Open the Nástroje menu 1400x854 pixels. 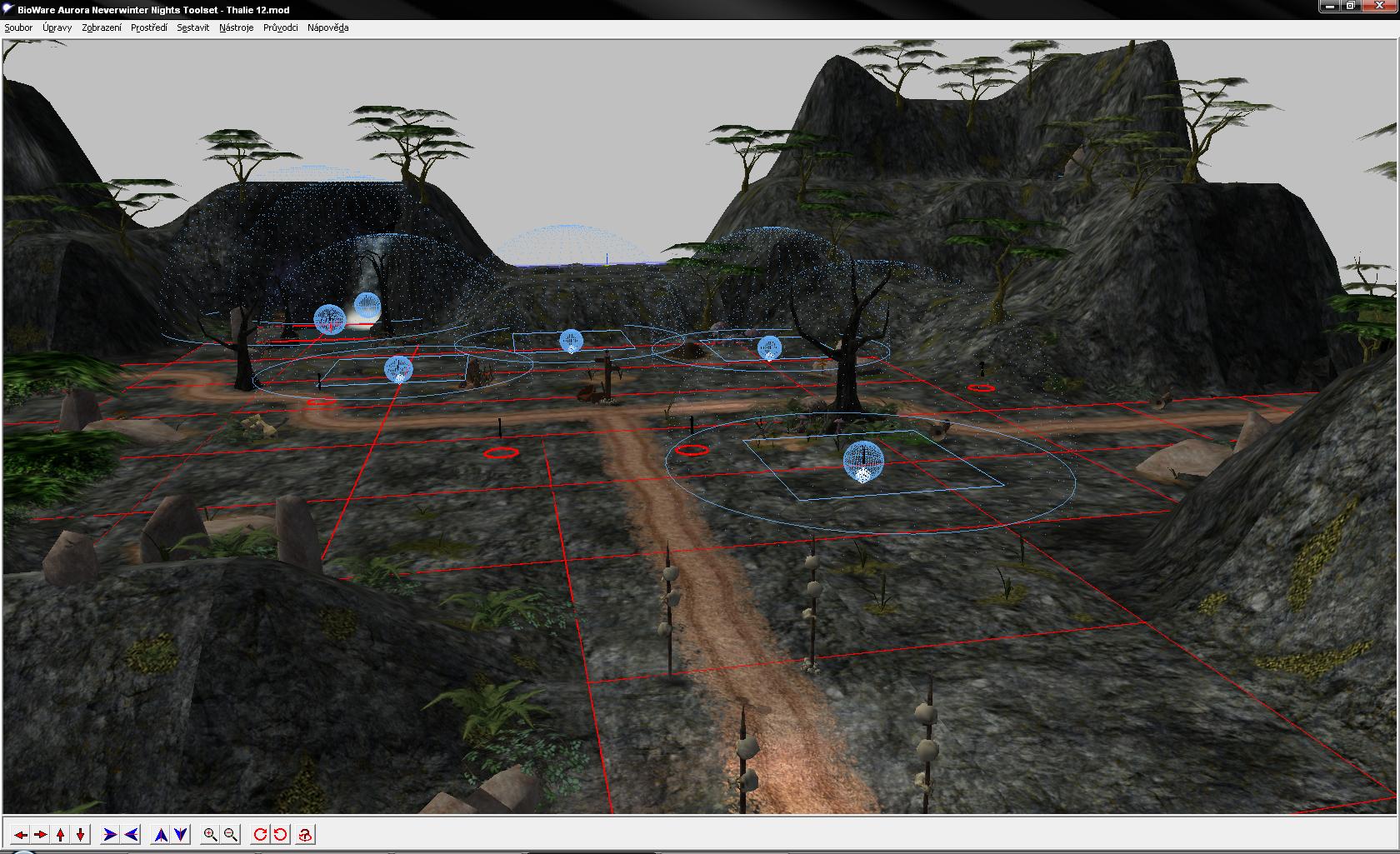pos(237,27)
